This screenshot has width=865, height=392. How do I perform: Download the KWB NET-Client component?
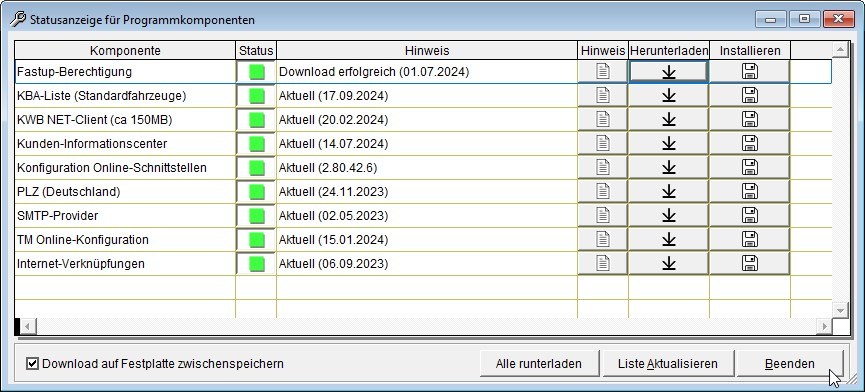pyautogui.click(x=669, y=120)
